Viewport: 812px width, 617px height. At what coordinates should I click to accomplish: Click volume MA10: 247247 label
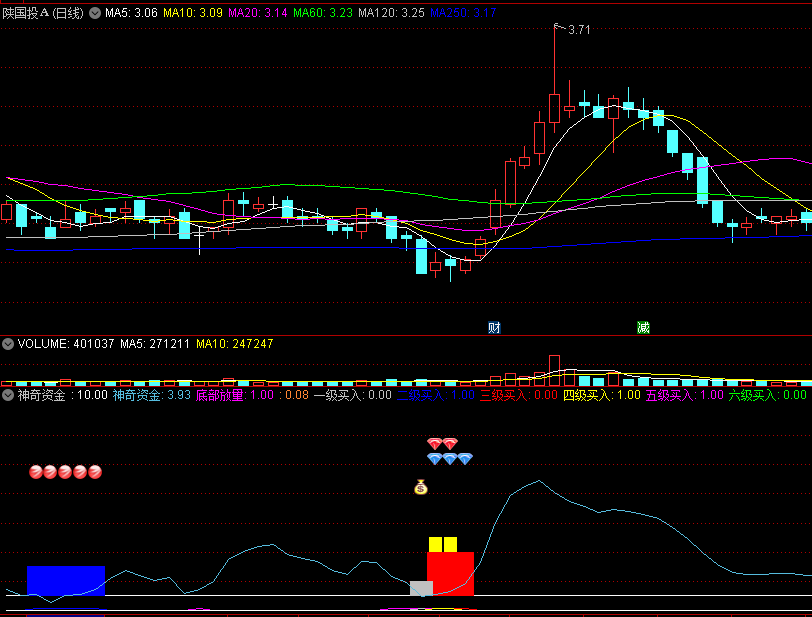(235, 344)
